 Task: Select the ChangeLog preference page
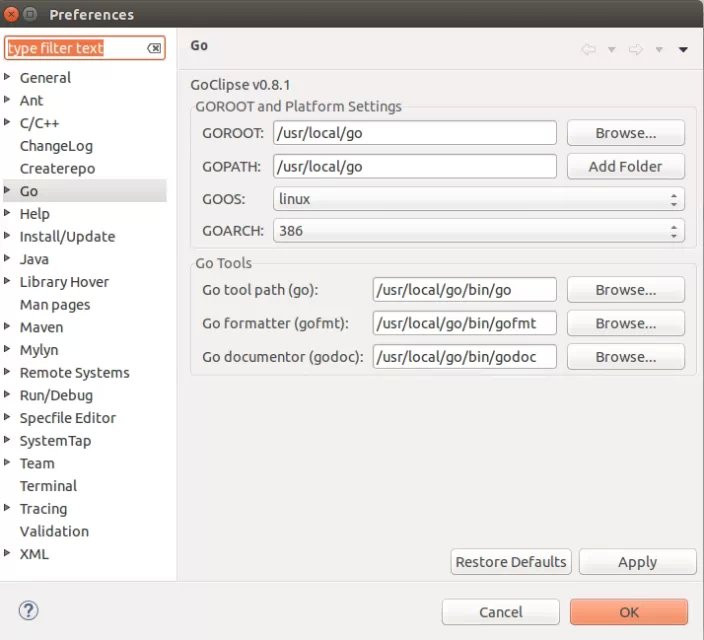coord(57,146)
